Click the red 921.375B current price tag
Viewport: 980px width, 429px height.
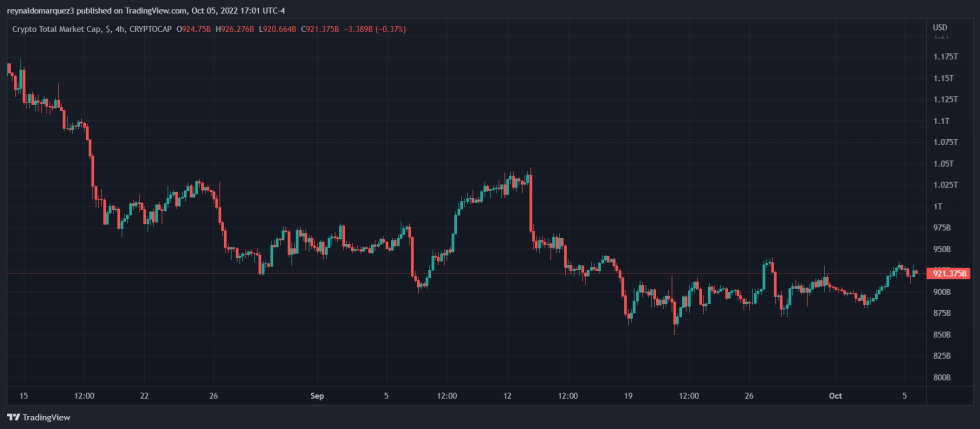pyautogui.click(x=949, y=274)
